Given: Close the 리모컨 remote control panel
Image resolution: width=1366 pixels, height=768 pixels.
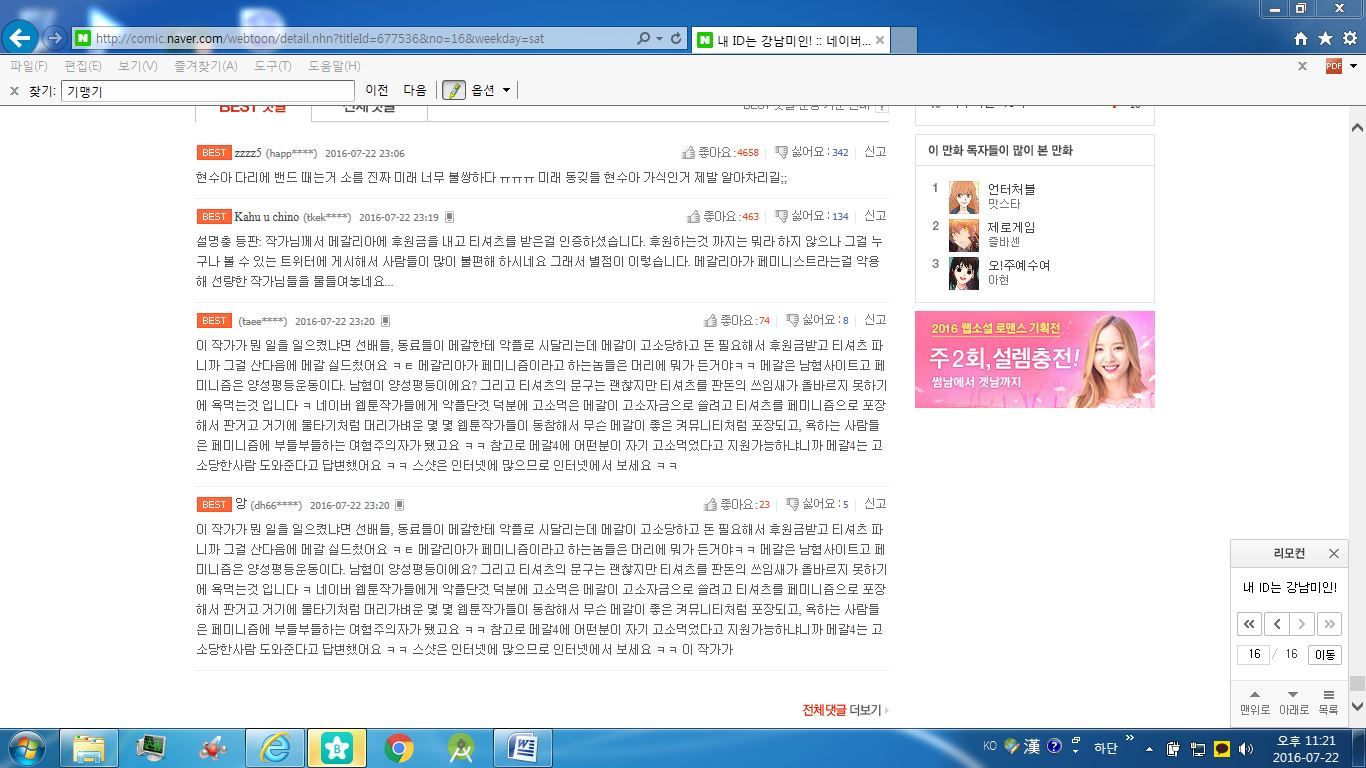Looking at the screenshot, I should pyautogui.click(x=1333, y=553).
